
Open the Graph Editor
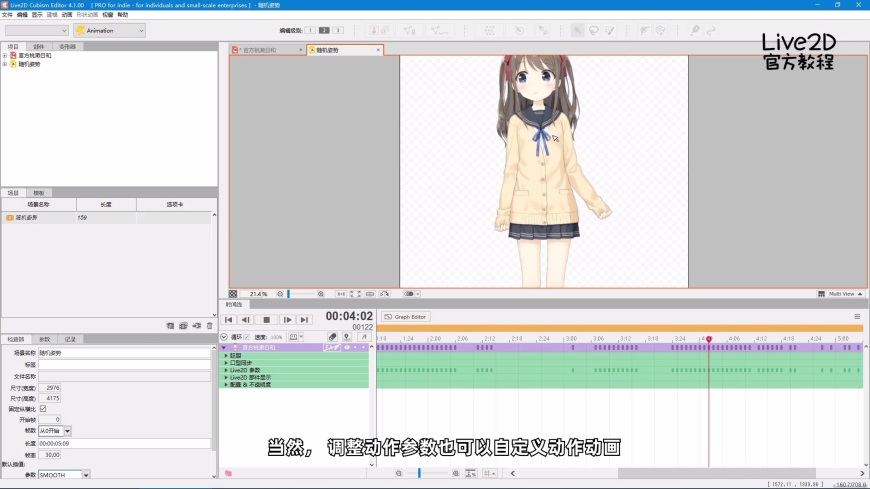click(x=406, y=317)
